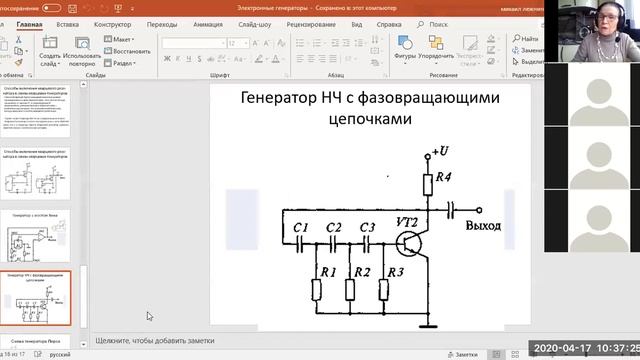Open the Экспресс-стили quick styles gallery
640x360 pixels.
[x=469, y=51]
